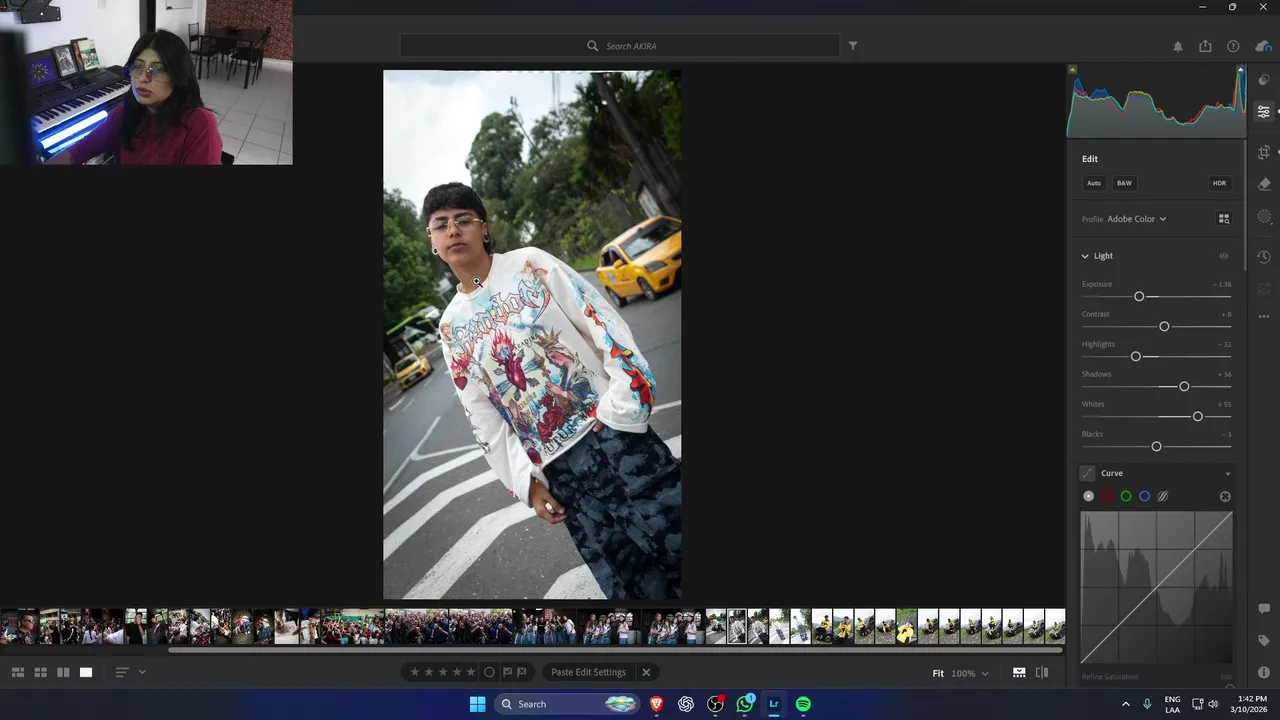Toggle show original before/after icon

click(1041, 673)
